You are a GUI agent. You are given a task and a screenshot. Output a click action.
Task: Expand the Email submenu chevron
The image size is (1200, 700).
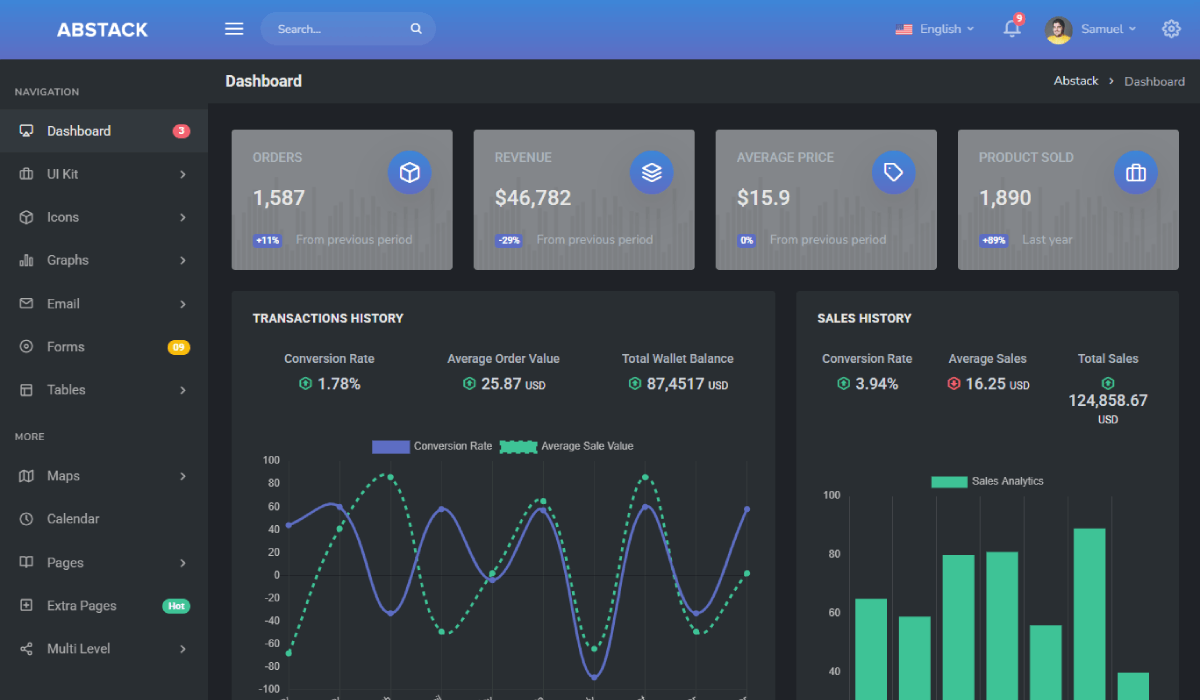pos(183,304)
